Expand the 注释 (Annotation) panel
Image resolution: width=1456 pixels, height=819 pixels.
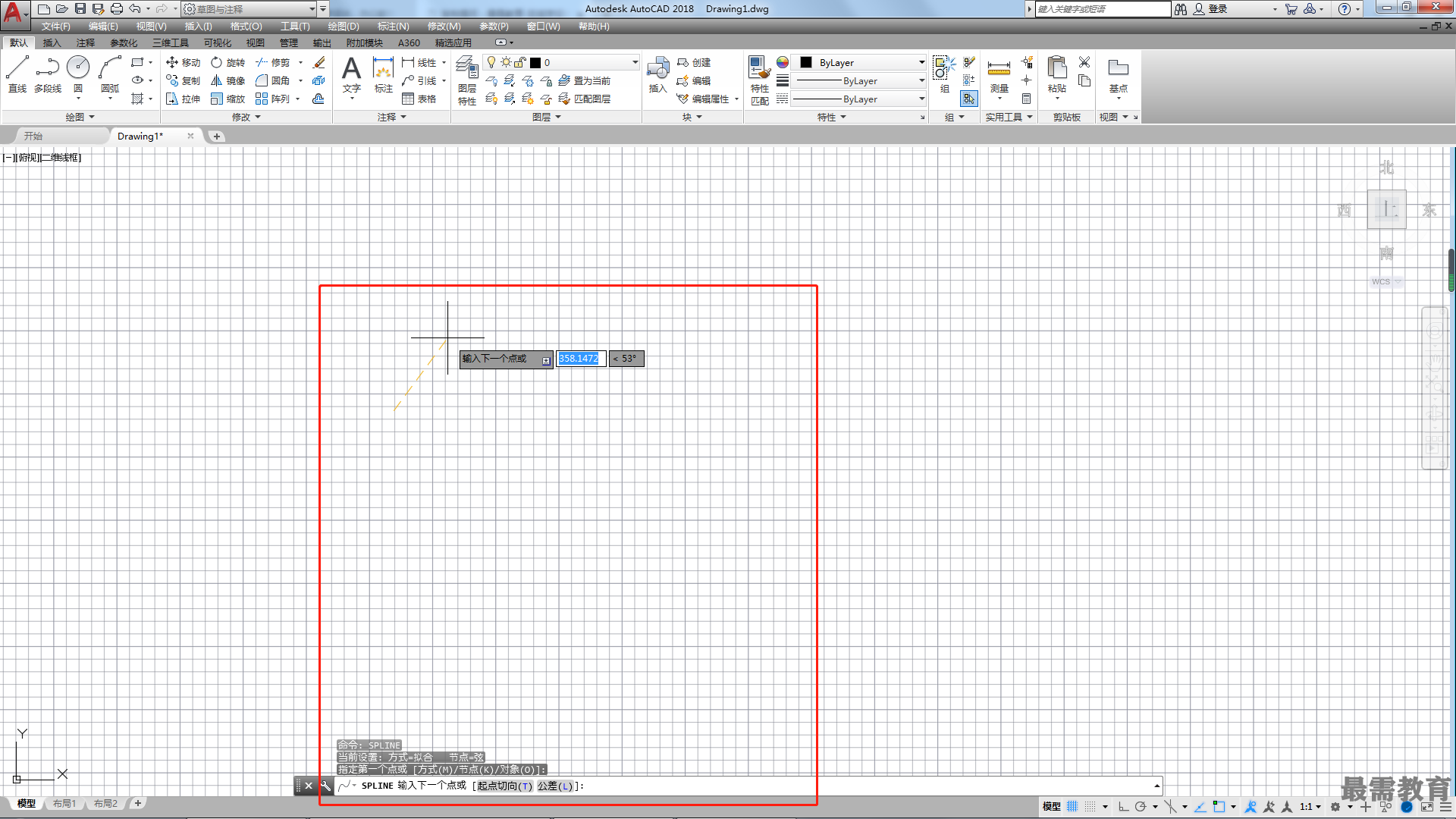click(392, 117)
